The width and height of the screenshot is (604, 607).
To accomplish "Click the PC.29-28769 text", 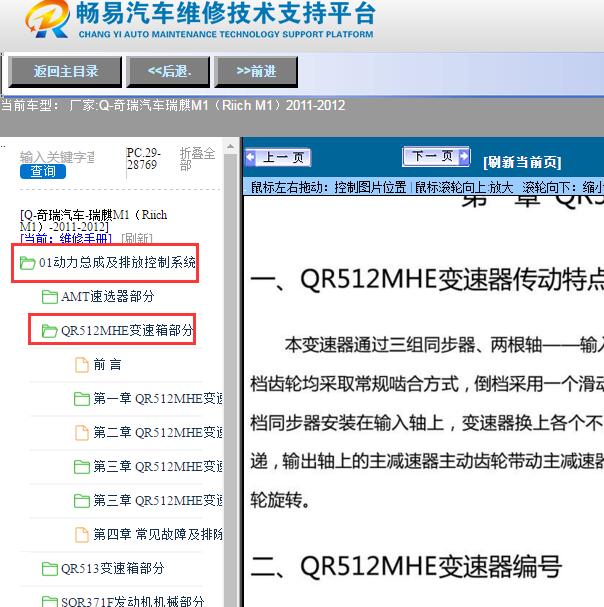I will click(x=144, y=159).
